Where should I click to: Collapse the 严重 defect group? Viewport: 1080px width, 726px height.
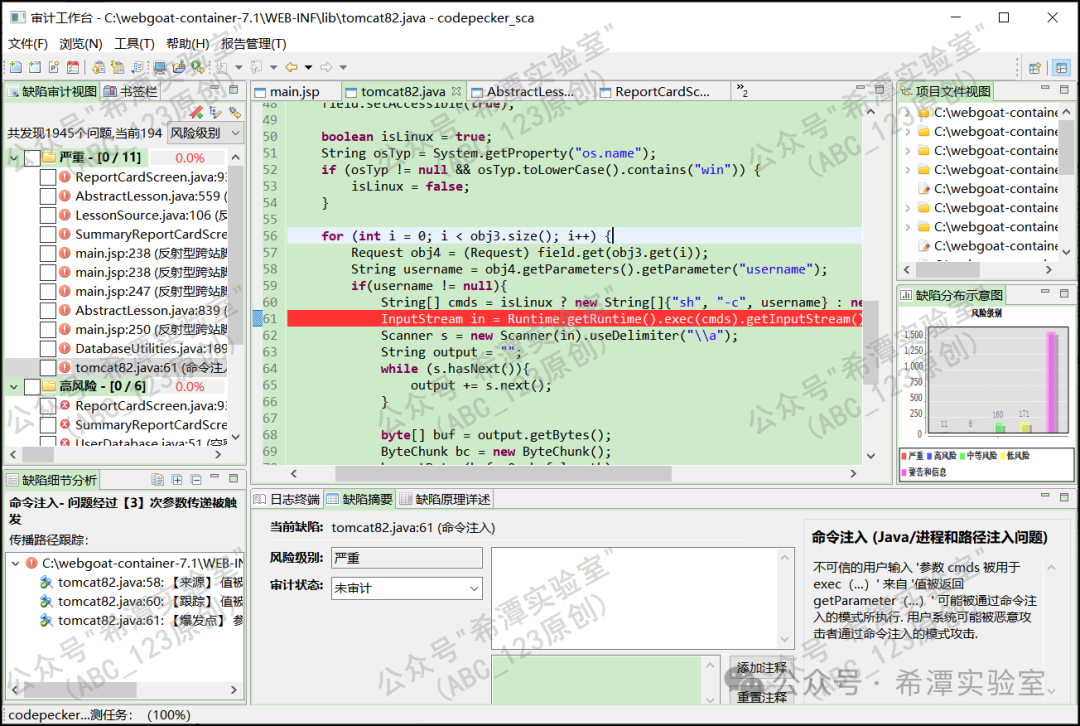click(14, 158)
